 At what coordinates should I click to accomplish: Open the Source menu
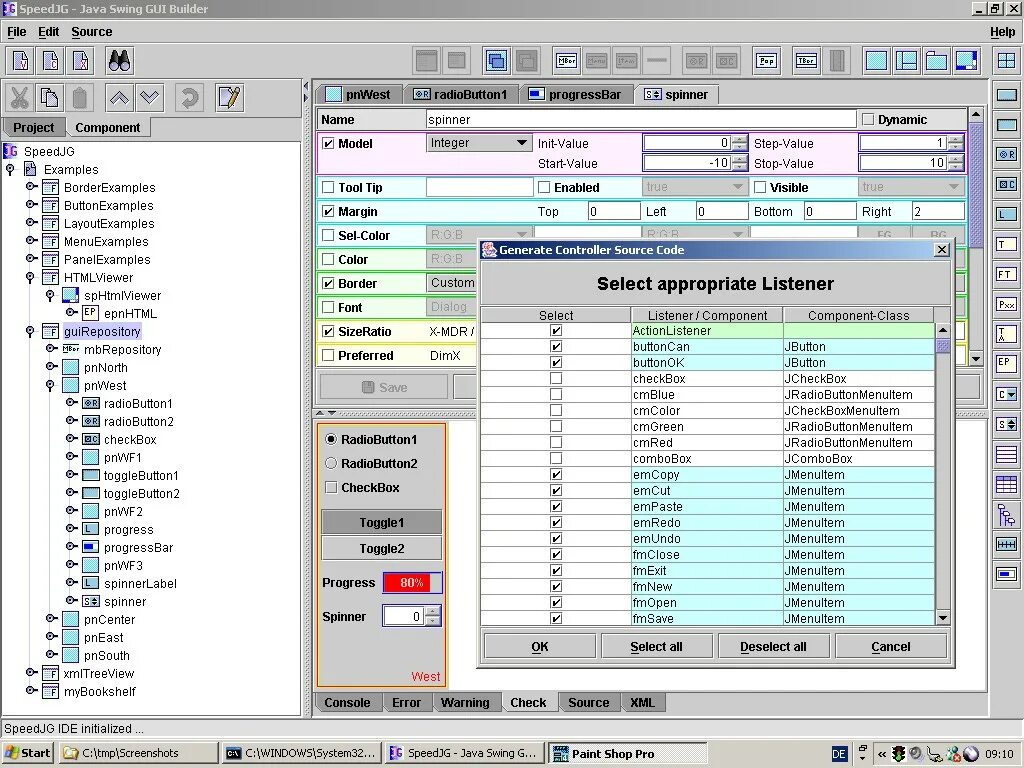click(91, 31)
